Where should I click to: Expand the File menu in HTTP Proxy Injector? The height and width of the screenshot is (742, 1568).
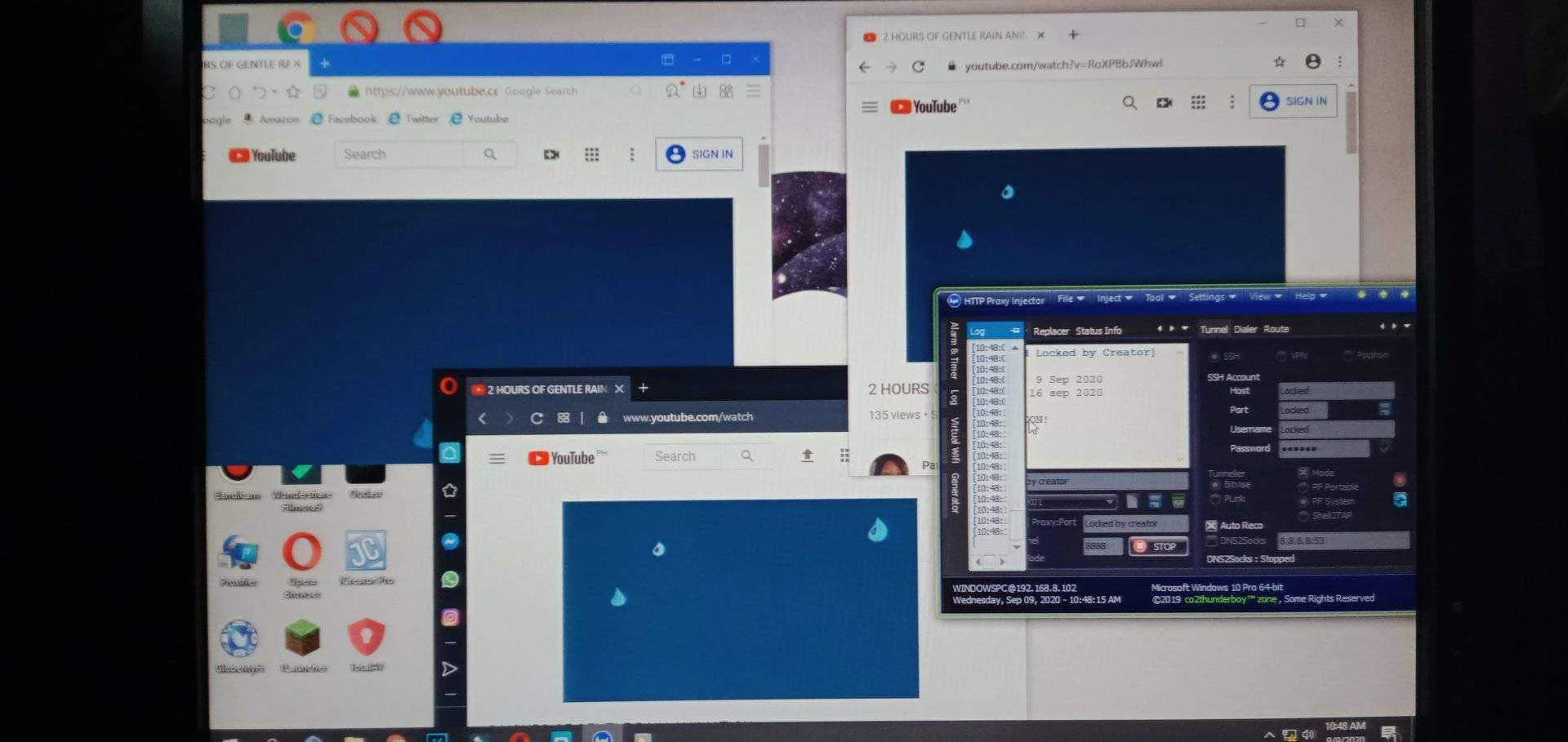[x=1070, y=299]
